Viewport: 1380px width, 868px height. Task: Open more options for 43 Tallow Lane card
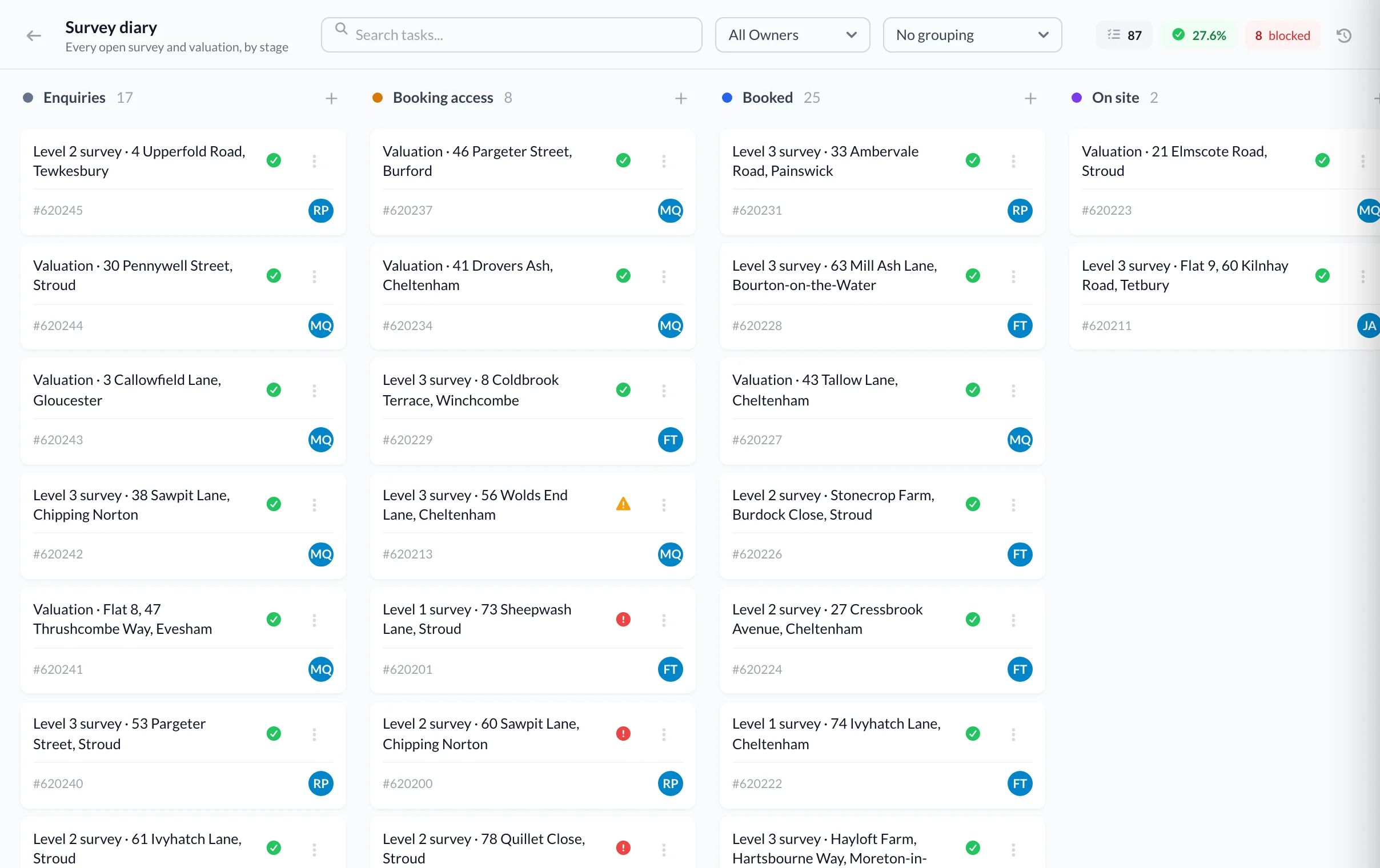[1013, 391]
